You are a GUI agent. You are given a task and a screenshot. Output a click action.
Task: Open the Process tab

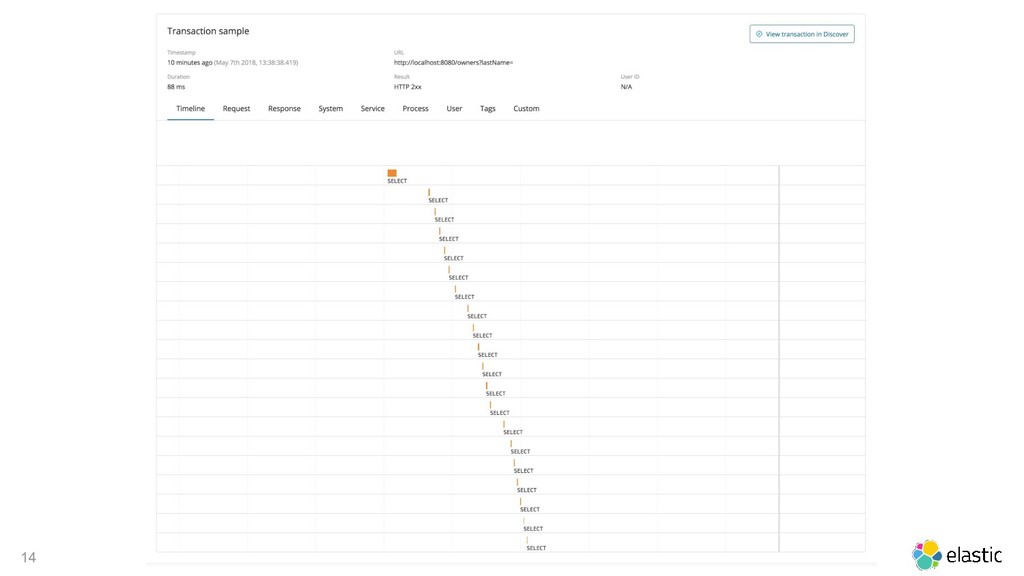(415, 108)
